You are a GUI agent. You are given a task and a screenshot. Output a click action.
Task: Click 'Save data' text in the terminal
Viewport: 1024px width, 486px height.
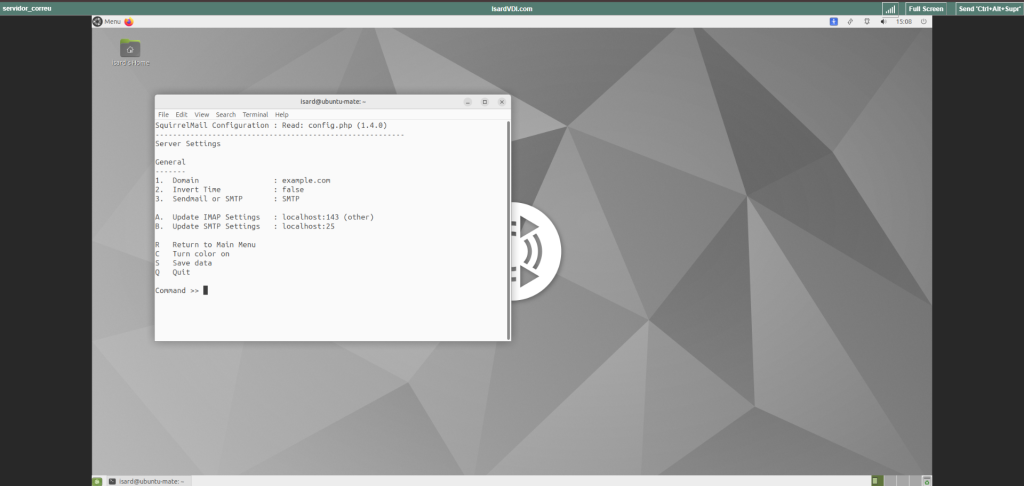pyautogui.click(x=192, y=263)
